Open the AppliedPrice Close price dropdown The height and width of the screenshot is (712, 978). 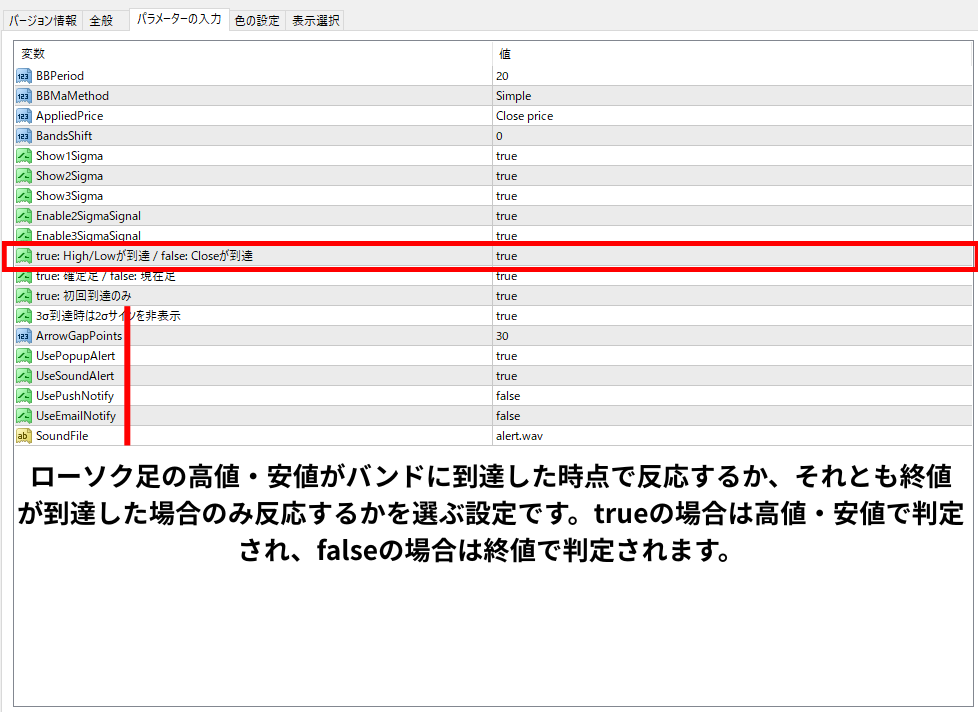pos(524,116)
